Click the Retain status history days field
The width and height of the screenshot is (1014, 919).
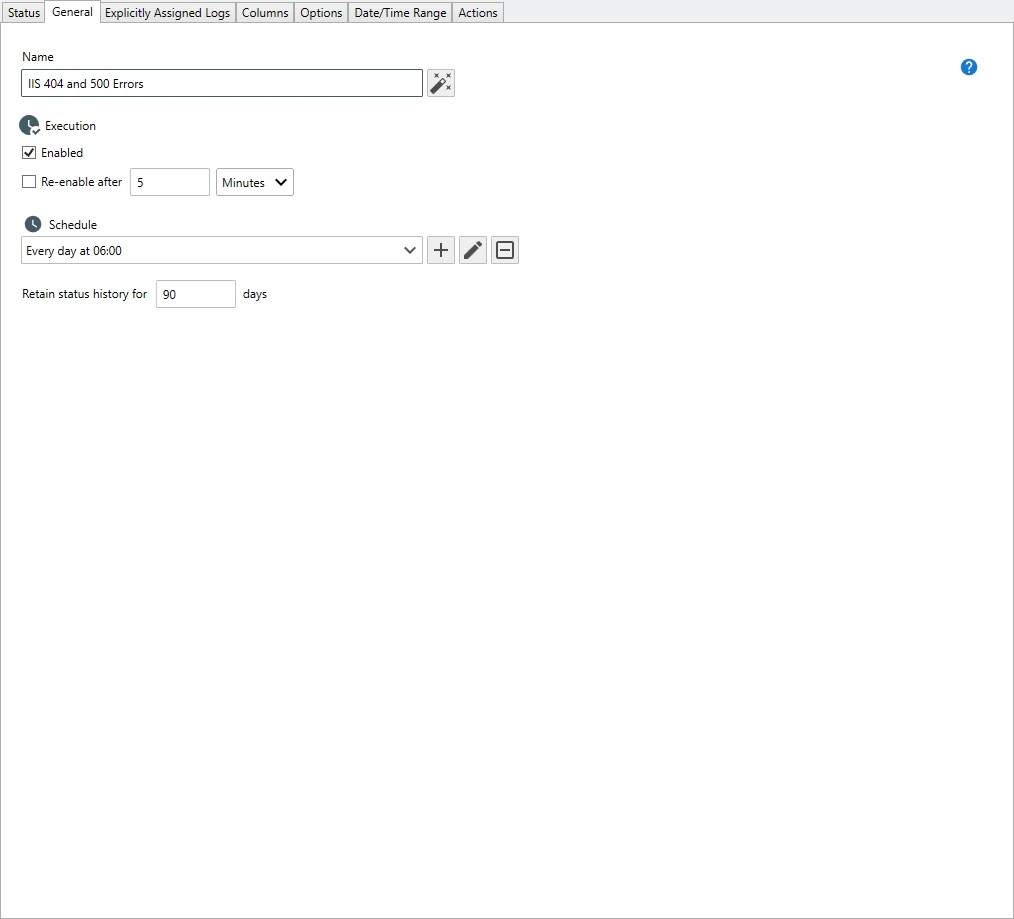195,294
